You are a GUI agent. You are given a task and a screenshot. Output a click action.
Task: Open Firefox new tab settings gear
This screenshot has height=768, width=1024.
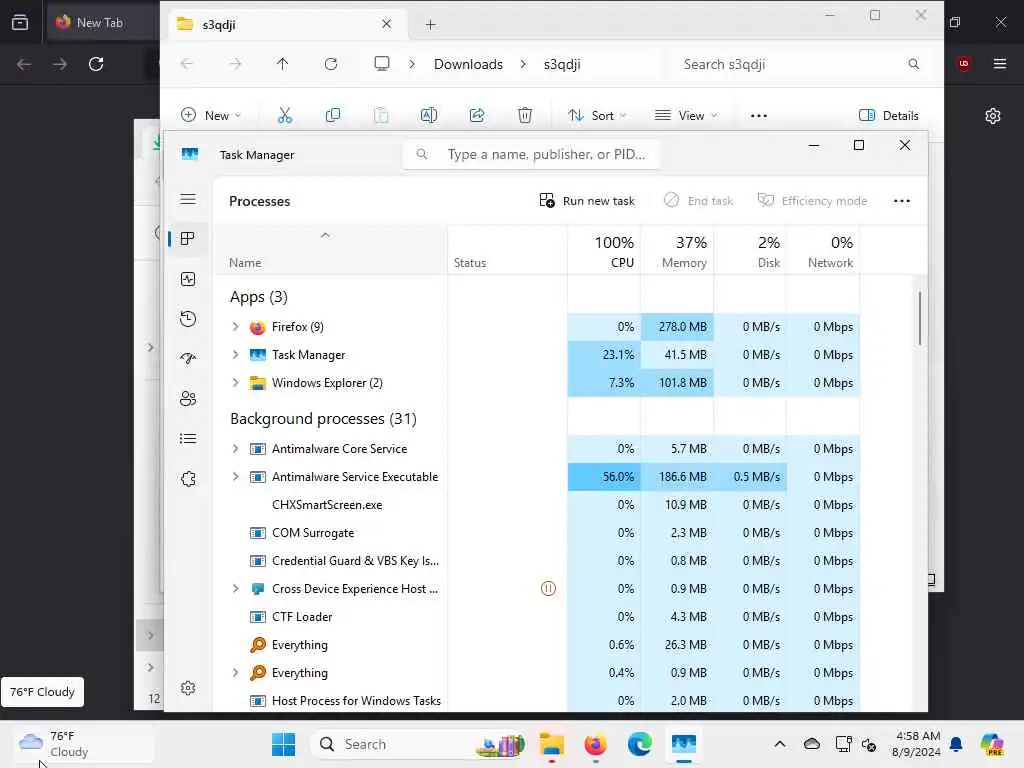point(993,116)
